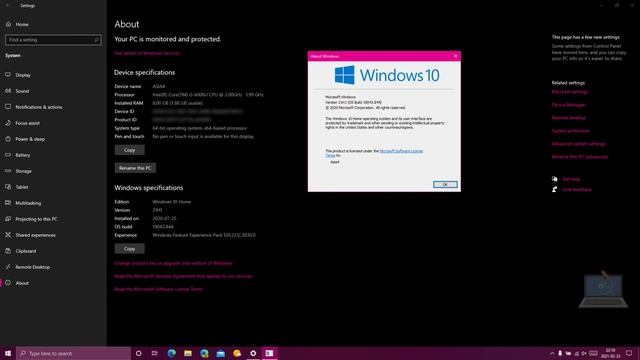Select the About Windows taskbar button
Screen dimensions: 640x360
(x=269, y=353)
